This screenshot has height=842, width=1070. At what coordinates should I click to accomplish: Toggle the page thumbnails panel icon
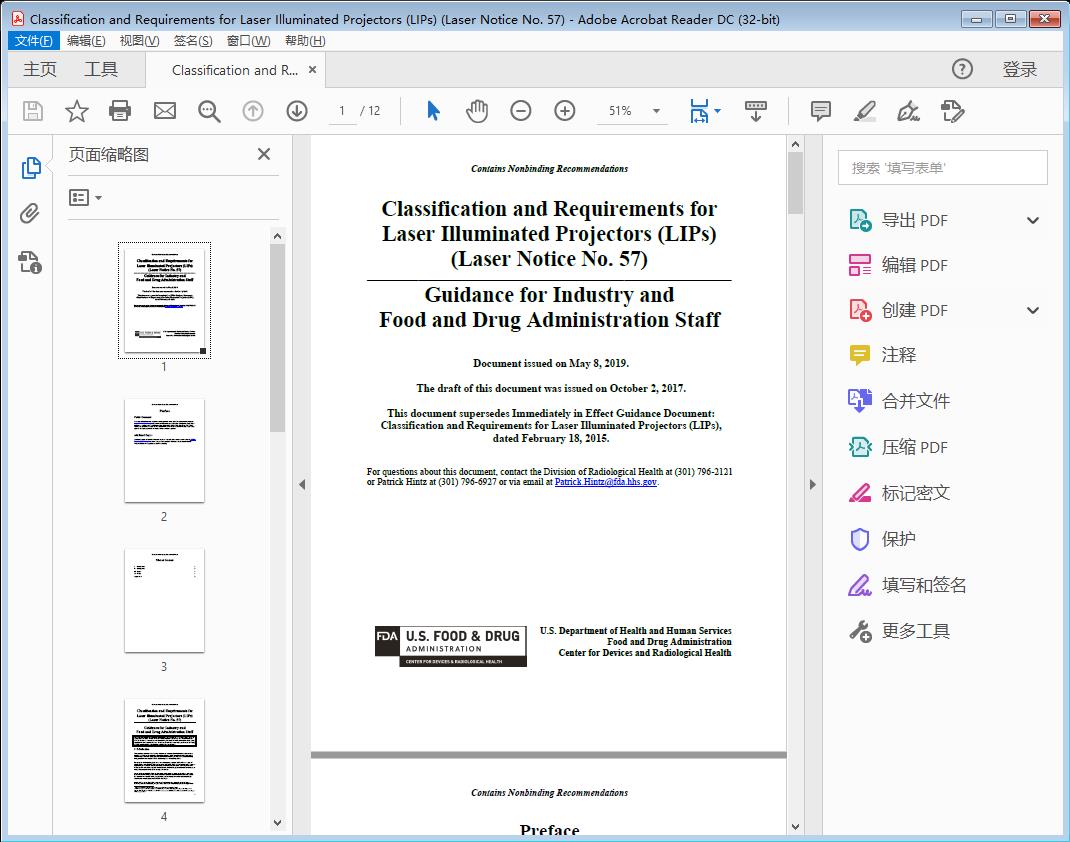30,168
